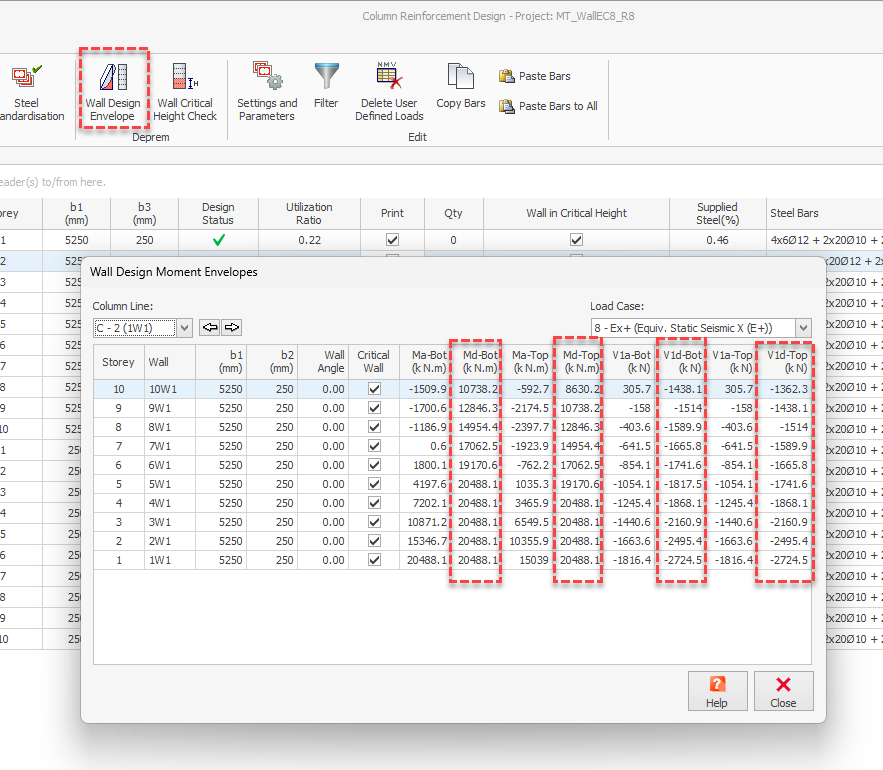The width and height of the screenshot is (883, 770).
Task: Click the Help button in dialog
Action: click(x=716, y=691)
